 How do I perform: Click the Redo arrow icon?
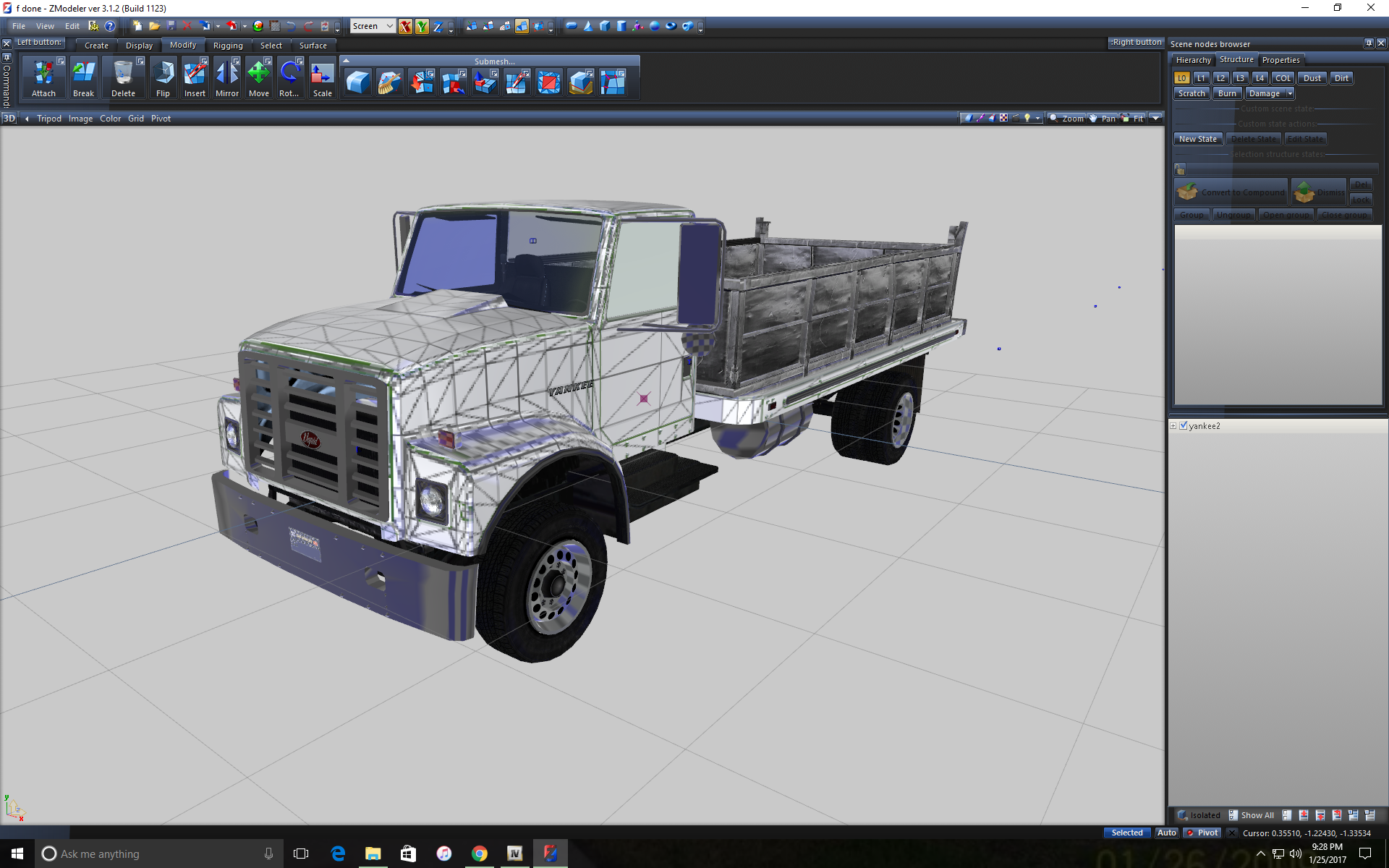click(308, 26)
